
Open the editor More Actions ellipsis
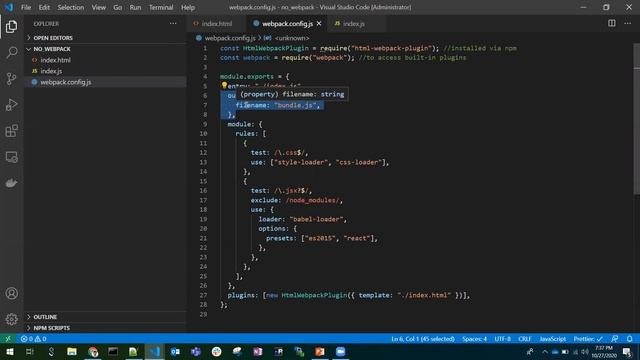point(627,23)
